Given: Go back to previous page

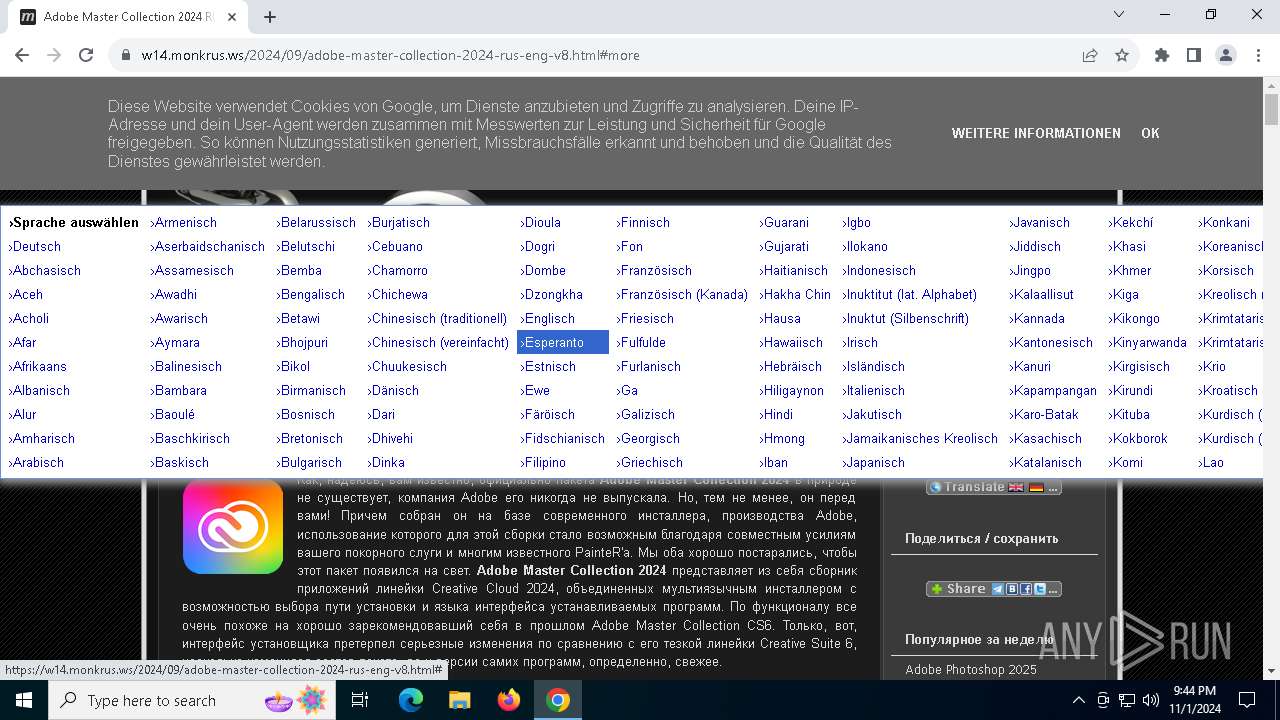Looking at the screenshot, I should 22,56.
